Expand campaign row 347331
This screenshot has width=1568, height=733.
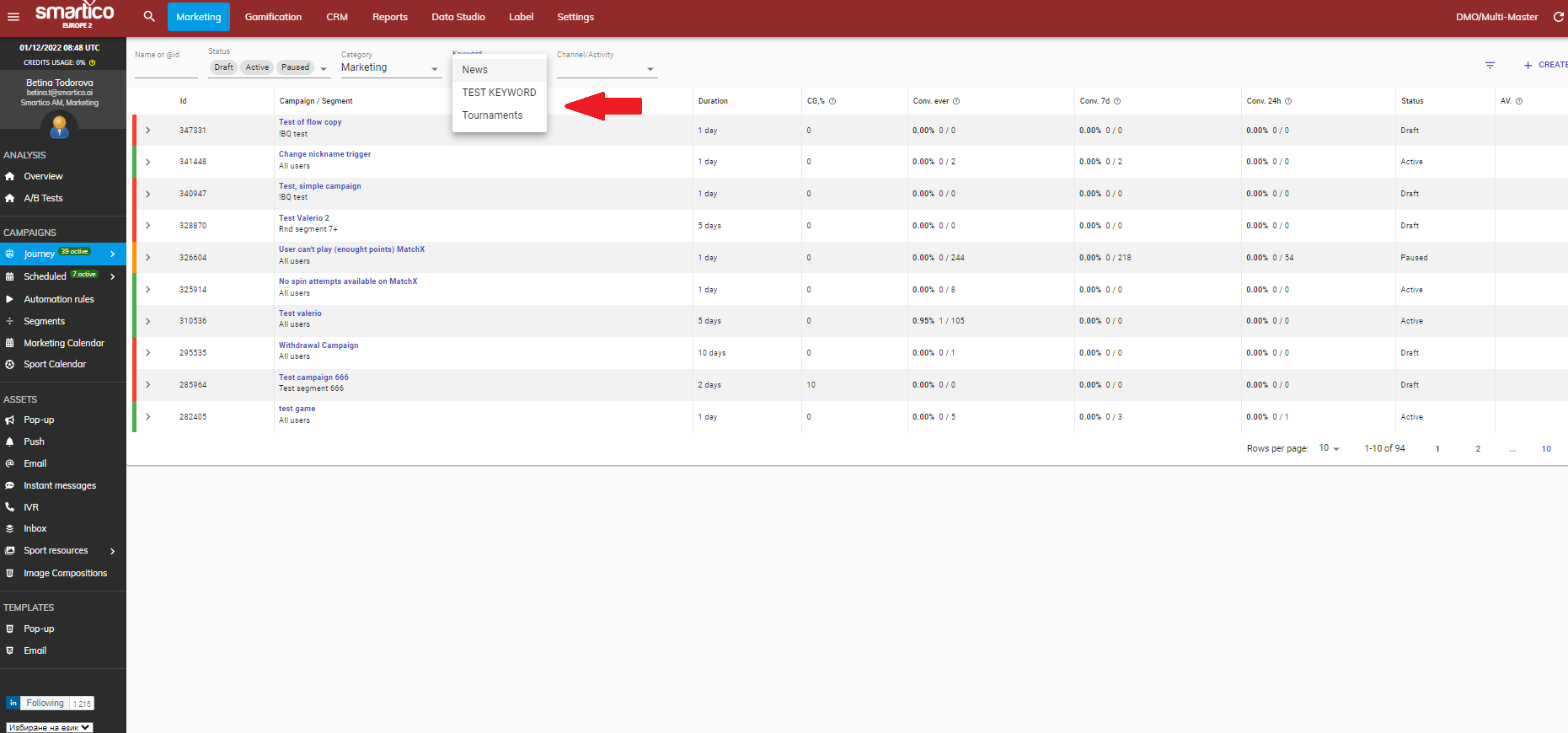point(148,131)
